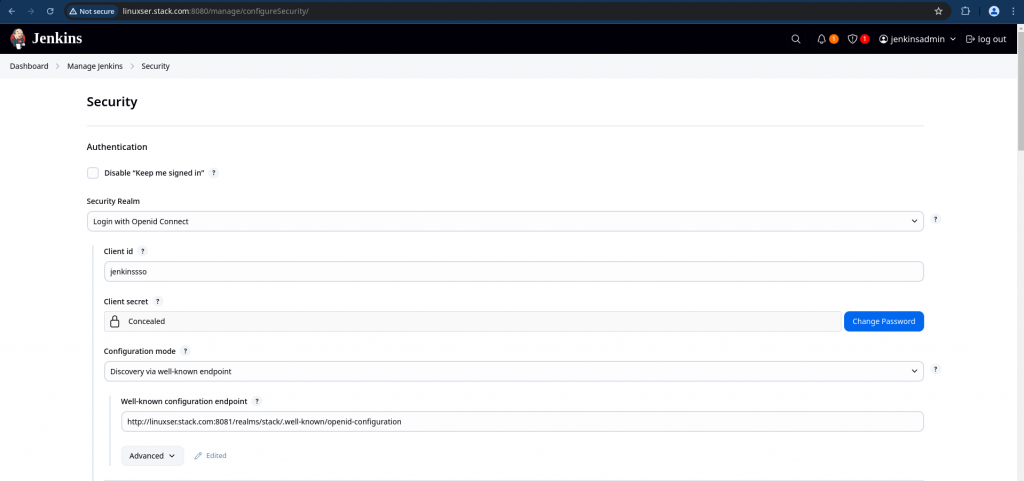Go to Dashboard breadcrumb
1024x481 pixels.
coord(29,66)
